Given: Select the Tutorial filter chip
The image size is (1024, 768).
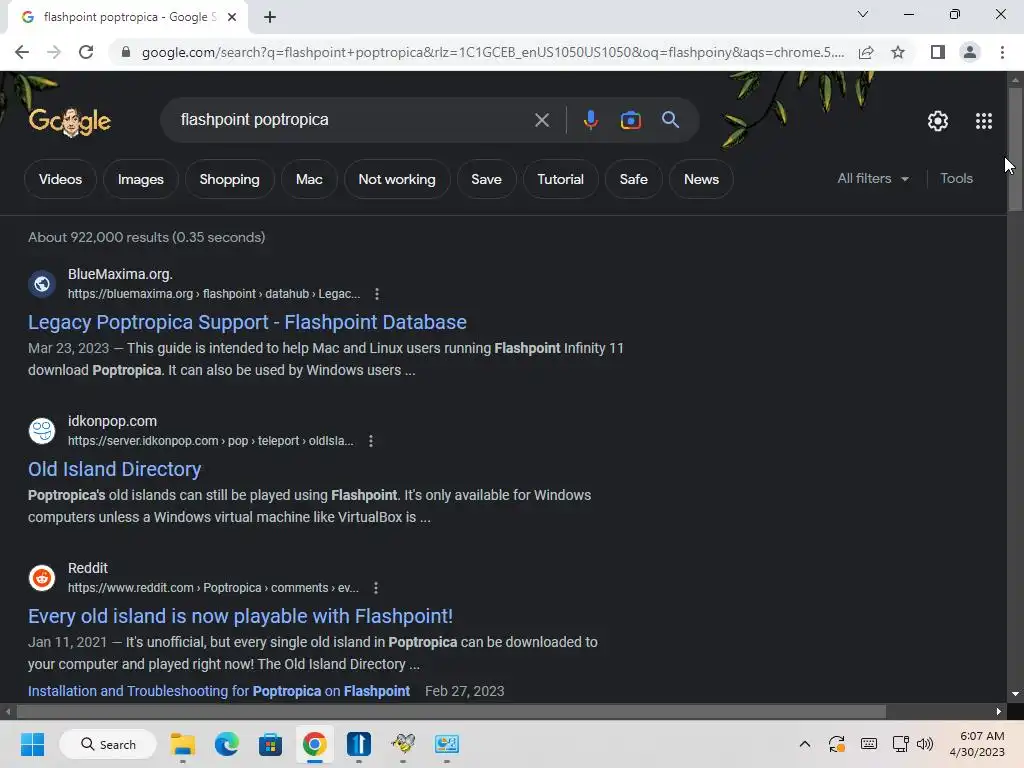Looking at the screenshot, I should 560,179.
